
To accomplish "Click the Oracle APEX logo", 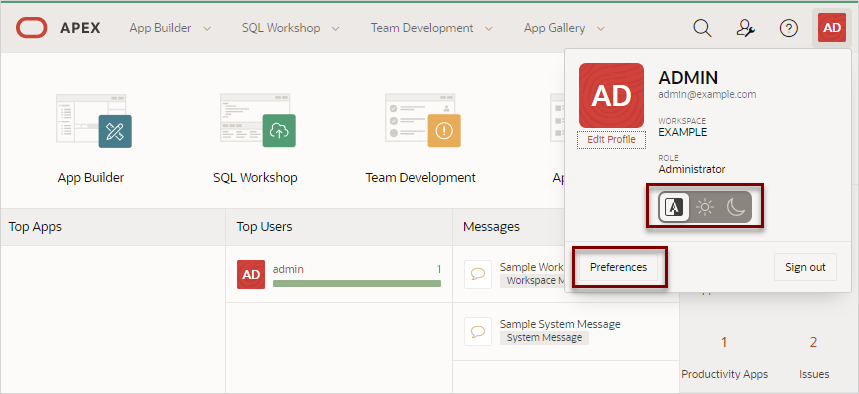I will point(32,28).
